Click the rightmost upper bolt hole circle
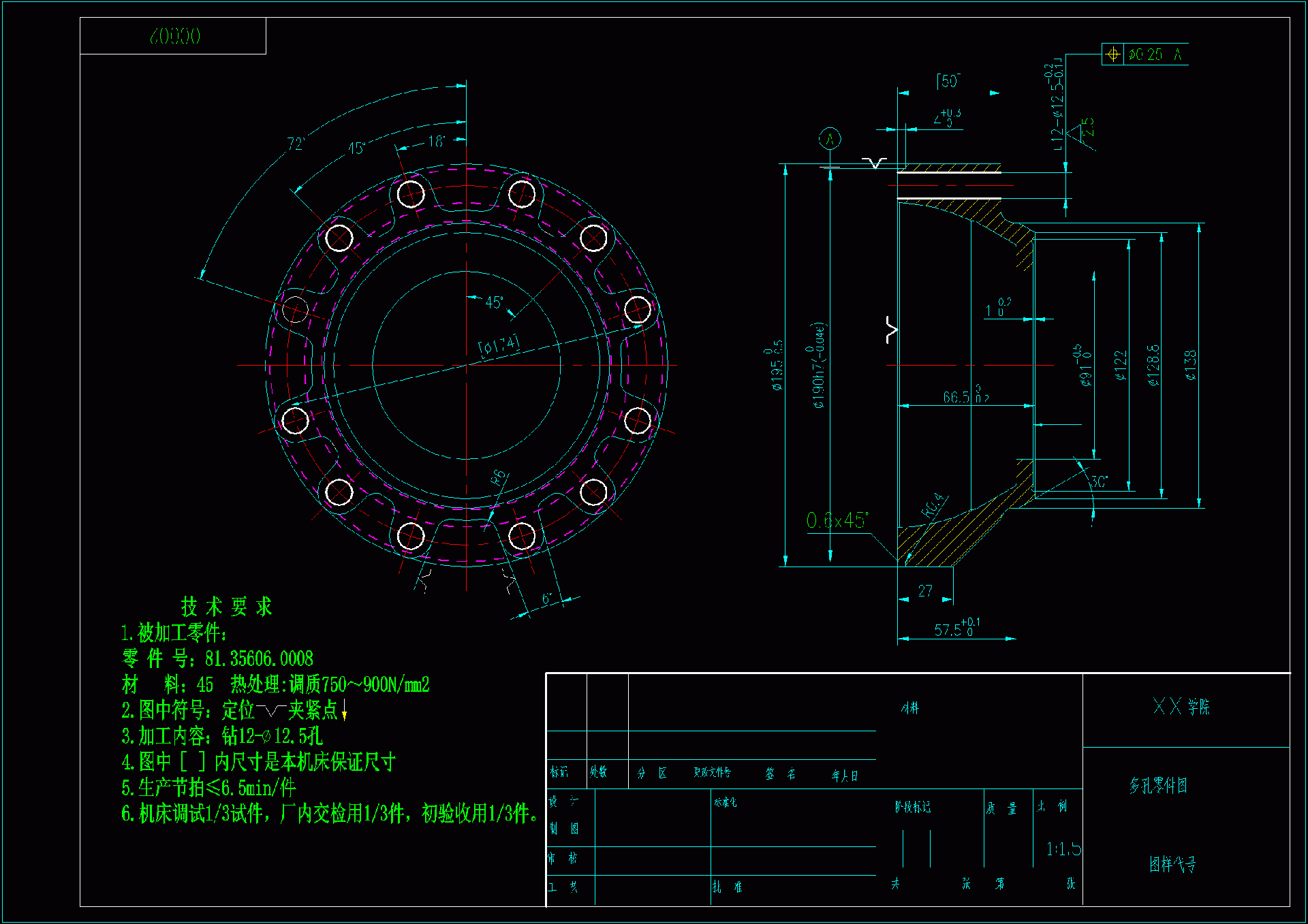The image size is (1308, 924). (638, 310)
